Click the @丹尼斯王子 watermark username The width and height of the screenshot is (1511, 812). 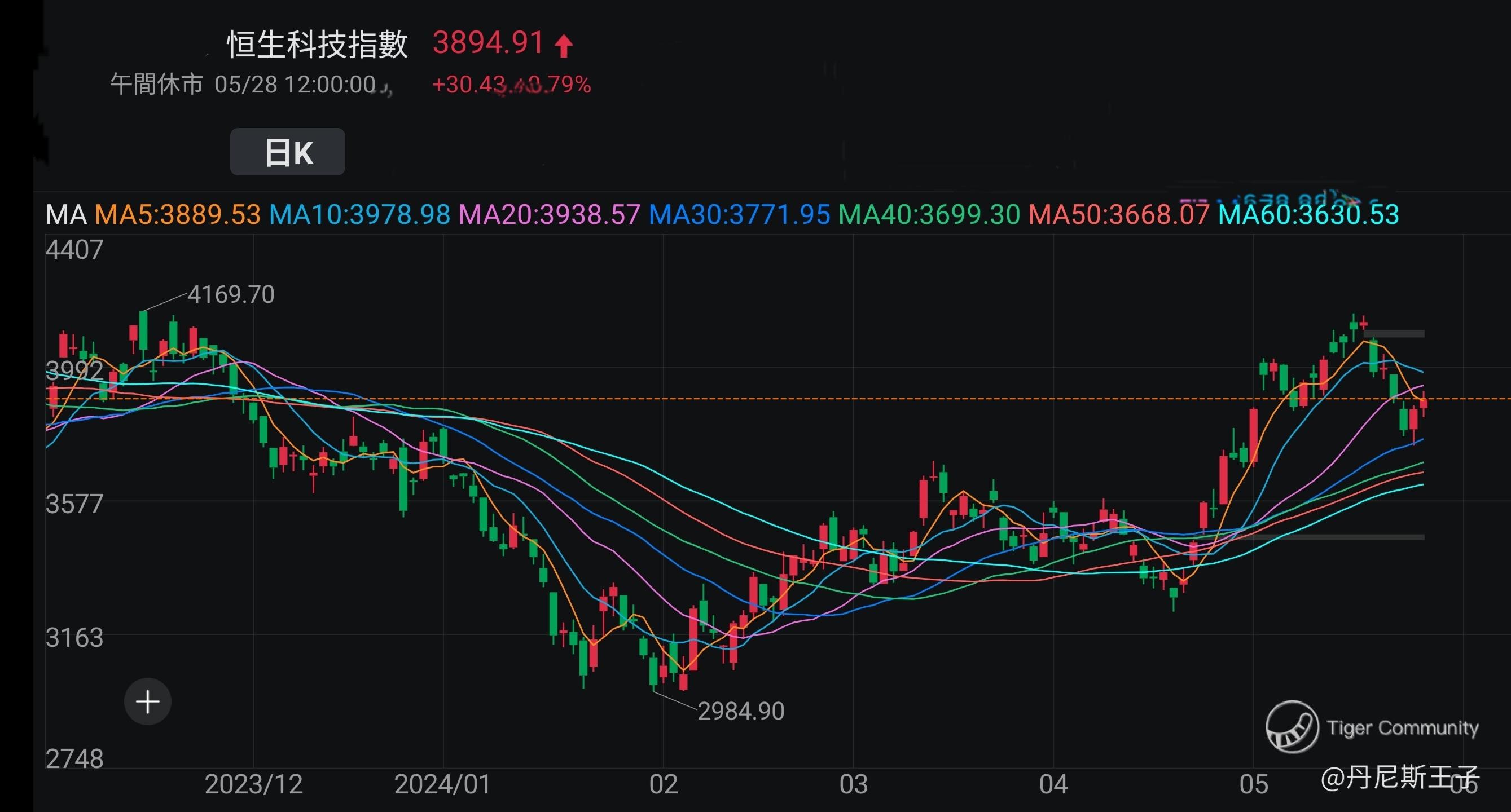tap(1399, 778)
